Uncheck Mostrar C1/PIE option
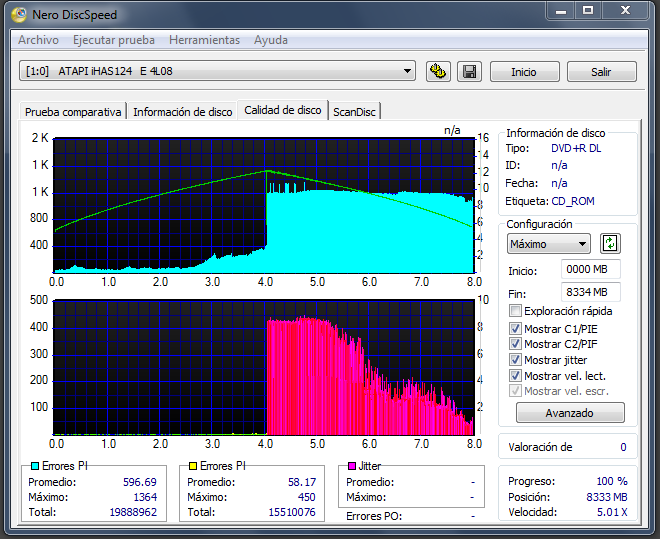This screenshot has height=539, width=660. pyautogui.click(x=515, y=328)
